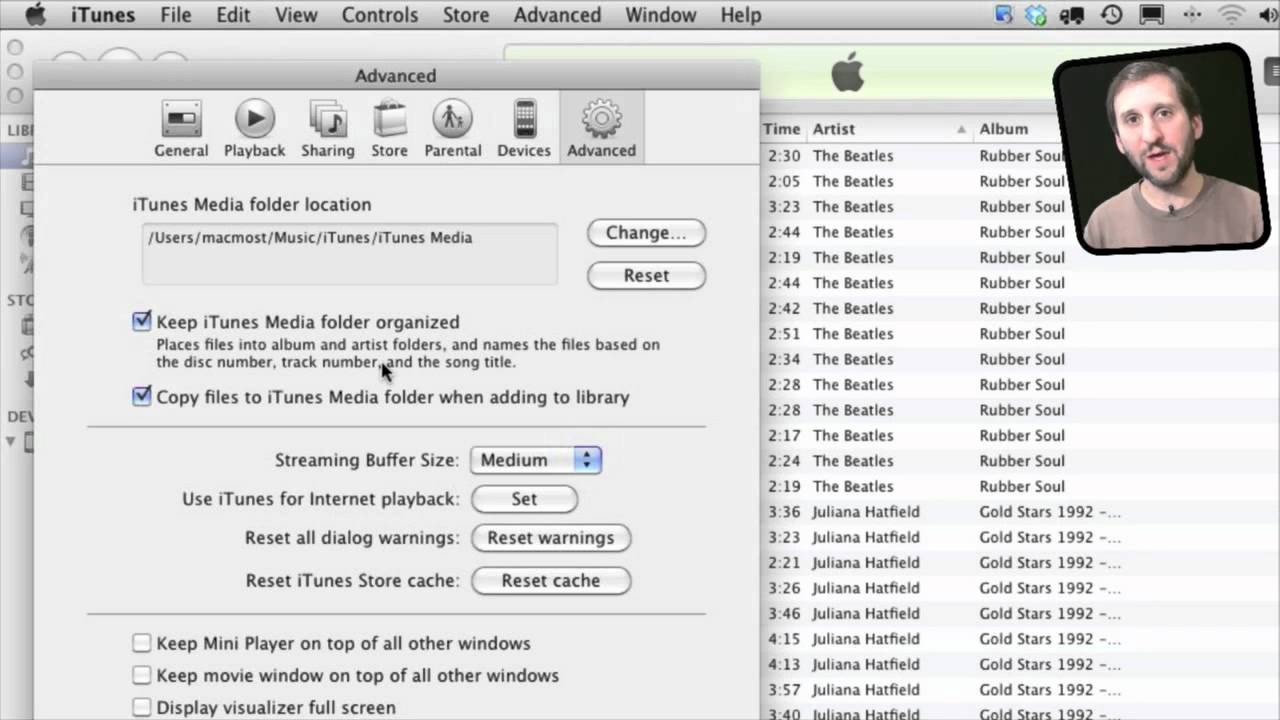The width and height of the screenshot is (1280, 720).
Task: Enable Keep Mini Player on top
Action: click(141, 643)
